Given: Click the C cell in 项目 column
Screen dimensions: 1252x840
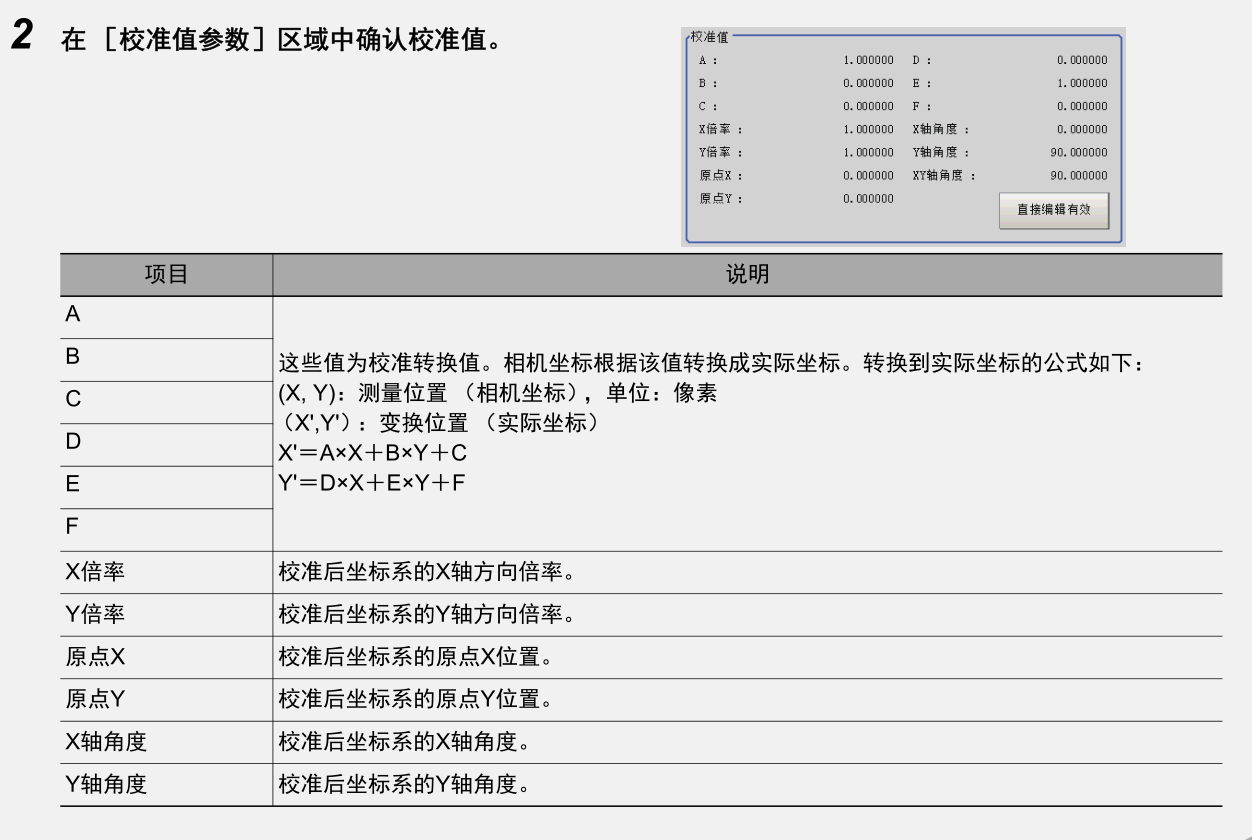Looking at the screenshot, I should click(166, 401).
